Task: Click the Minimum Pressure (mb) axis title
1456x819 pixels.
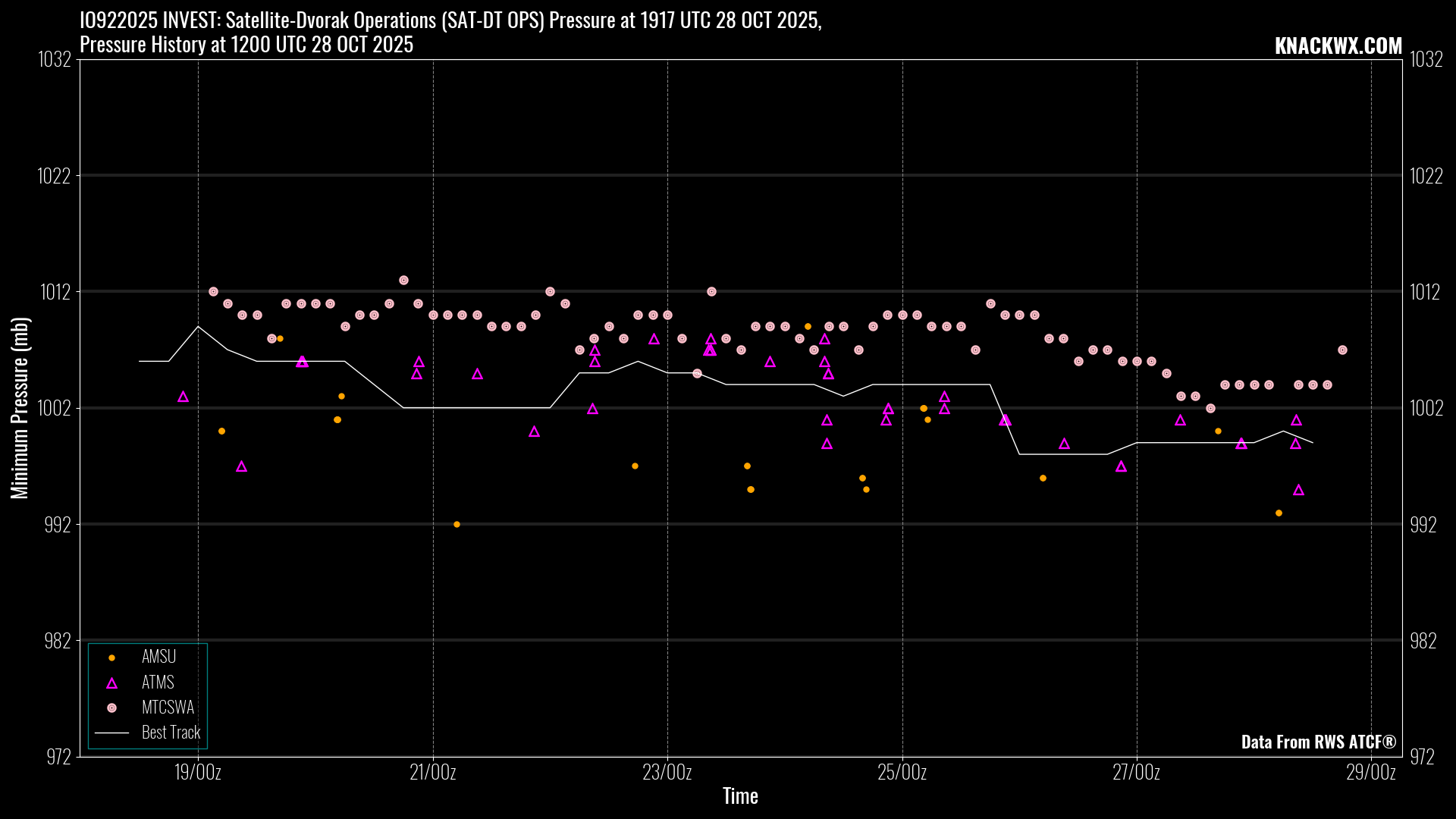Action: (x=20, y=408)
